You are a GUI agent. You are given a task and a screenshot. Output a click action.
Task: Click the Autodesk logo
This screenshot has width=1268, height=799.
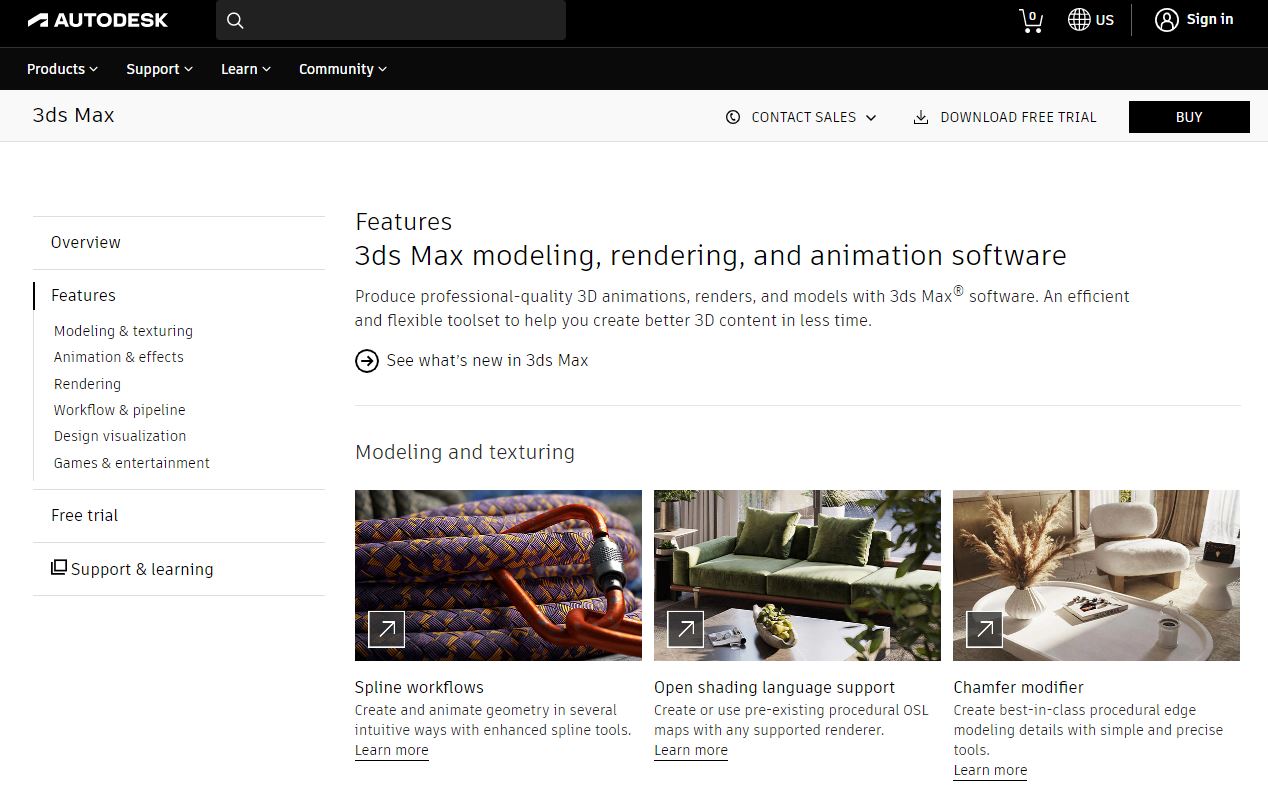pos(97,20)
